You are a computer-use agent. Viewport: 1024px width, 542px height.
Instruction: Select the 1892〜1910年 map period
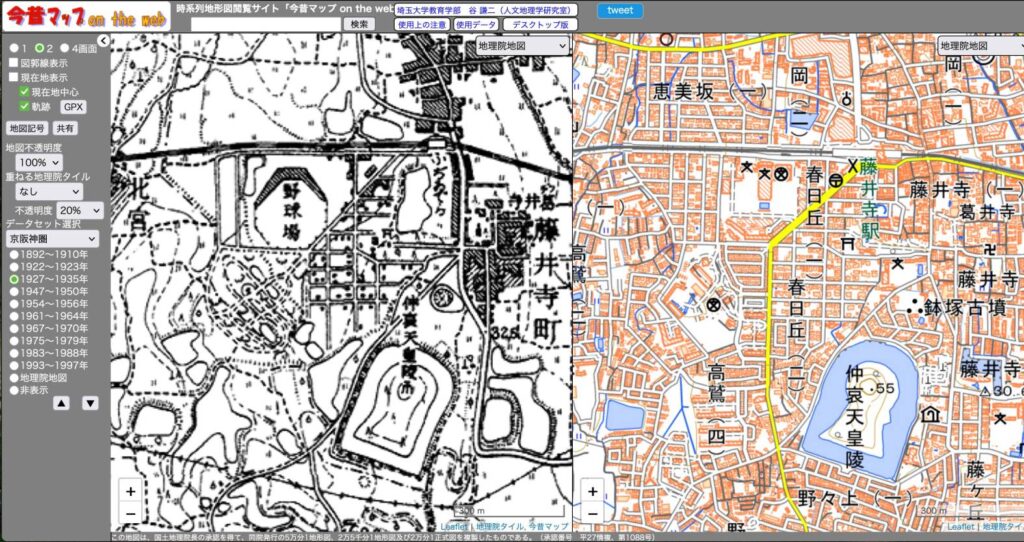14,254
